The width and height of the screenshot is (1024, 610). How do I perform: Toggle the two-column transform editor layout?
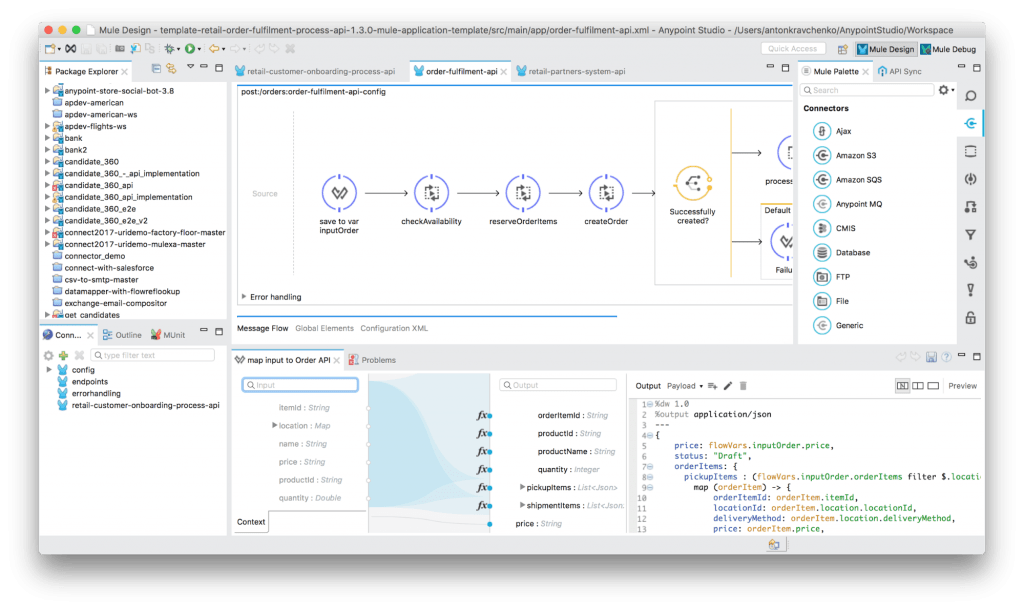tap(917, 386)
